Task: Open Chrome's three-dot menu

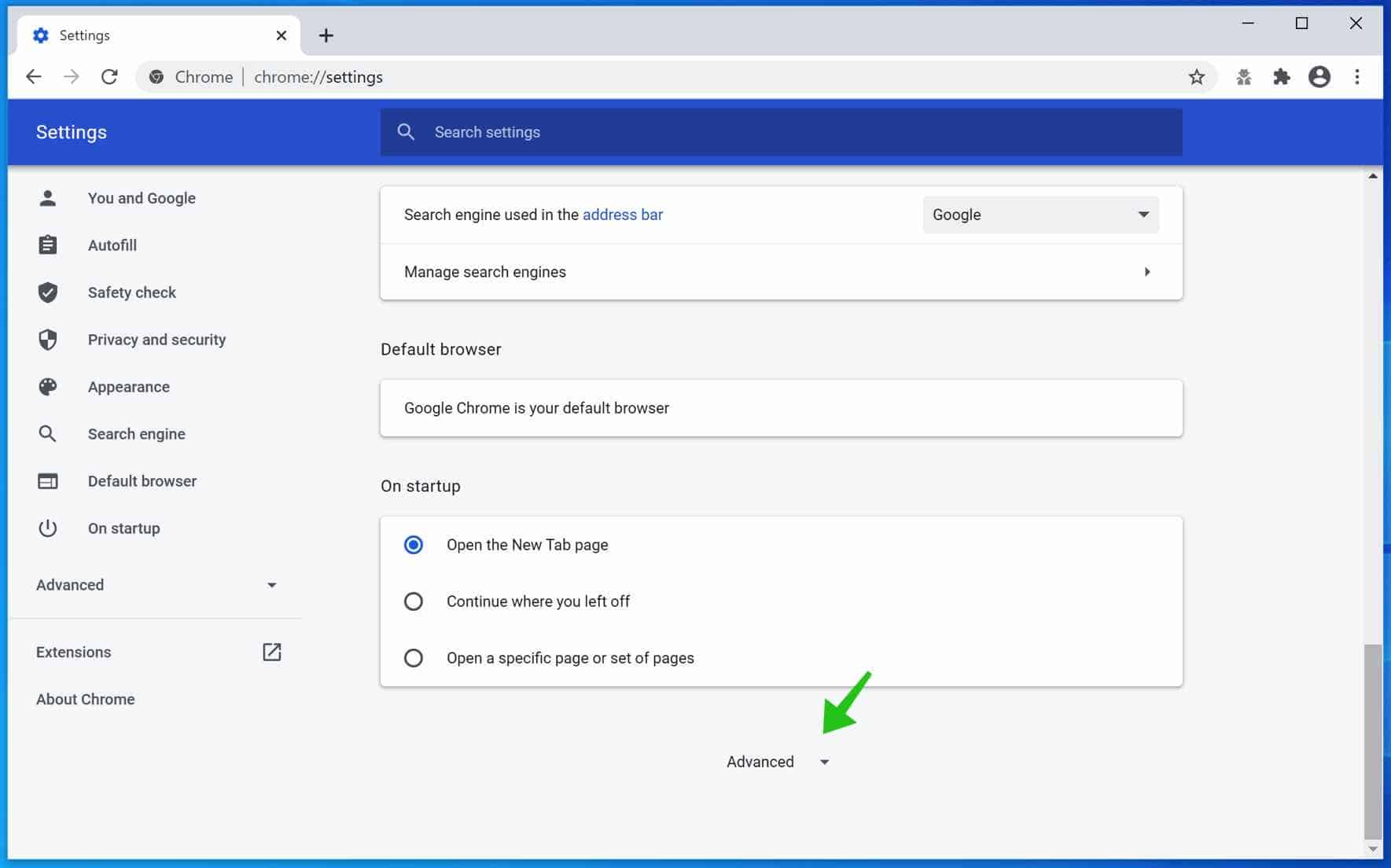Action: [x=1357, y=76]
